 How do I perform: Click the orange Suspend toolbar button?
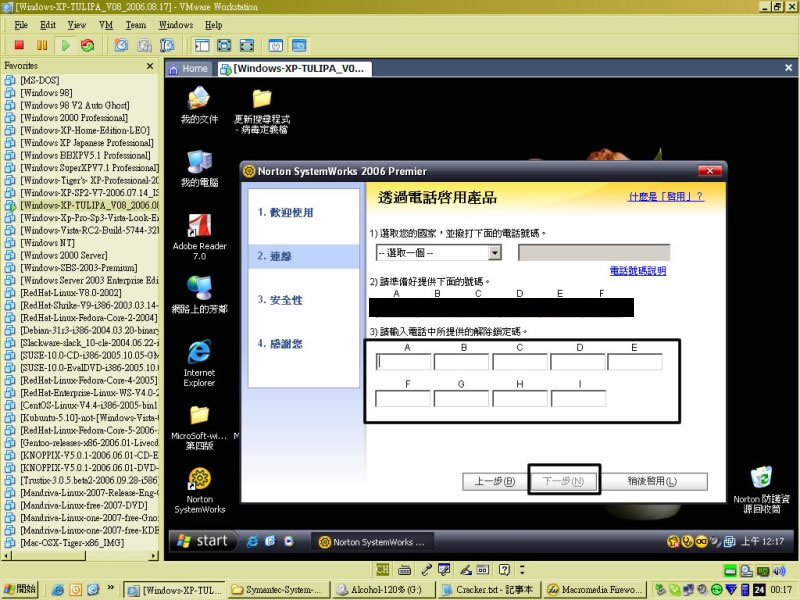pyautogui.click(x=42, y=45)
